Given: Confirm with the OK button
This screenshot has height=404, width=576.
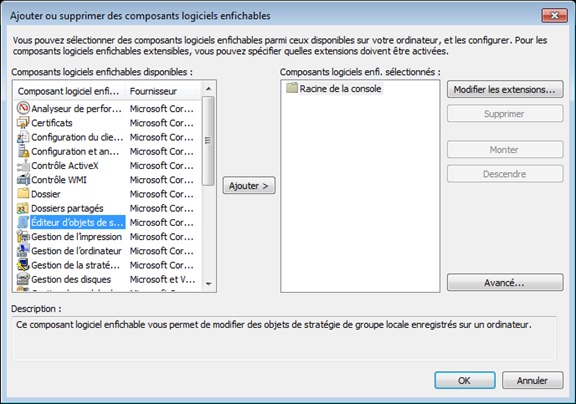Looking at the screenshot, I should click(465, 380).
